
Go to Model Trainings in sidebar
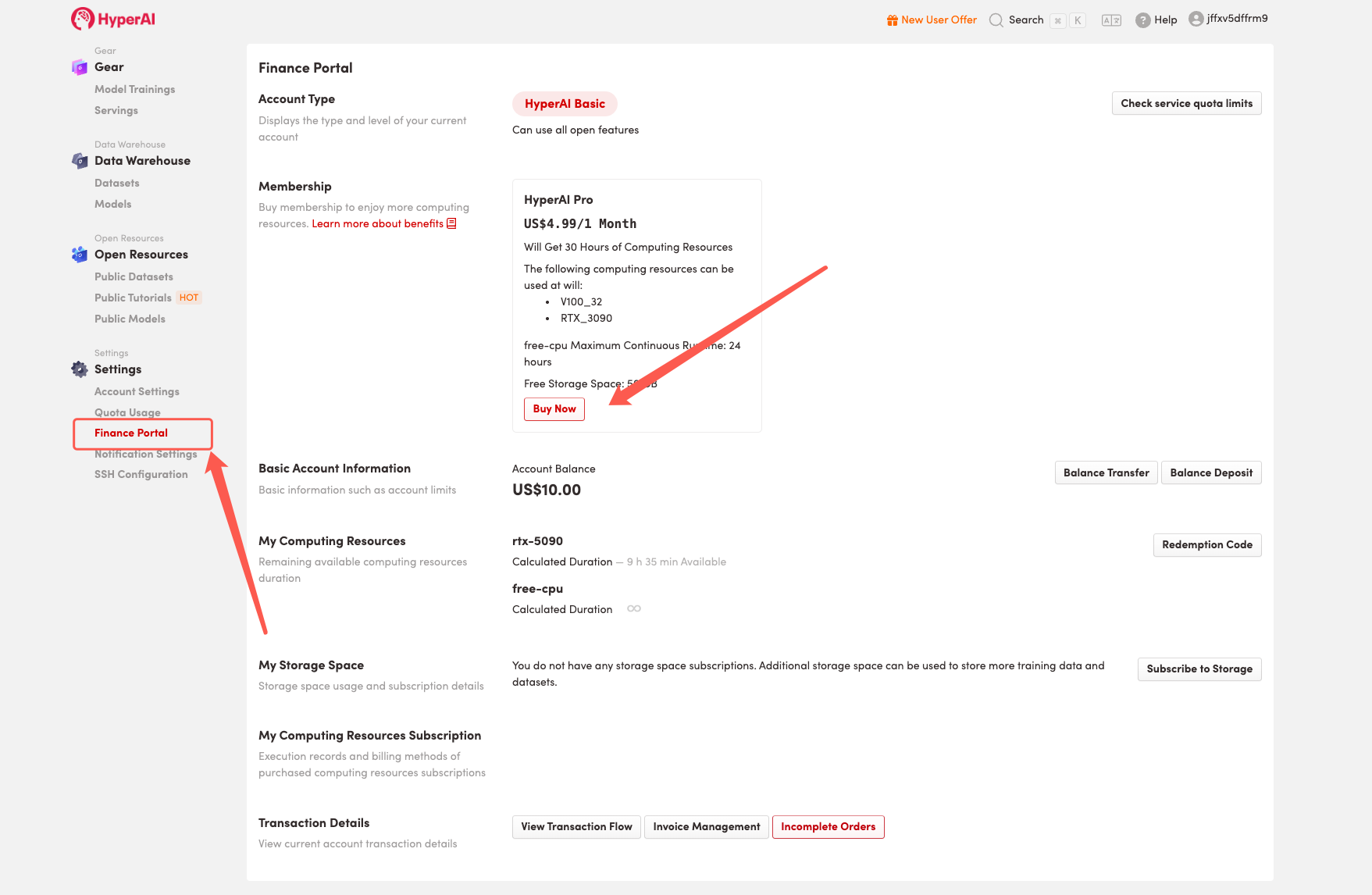[x=134, y=90]
